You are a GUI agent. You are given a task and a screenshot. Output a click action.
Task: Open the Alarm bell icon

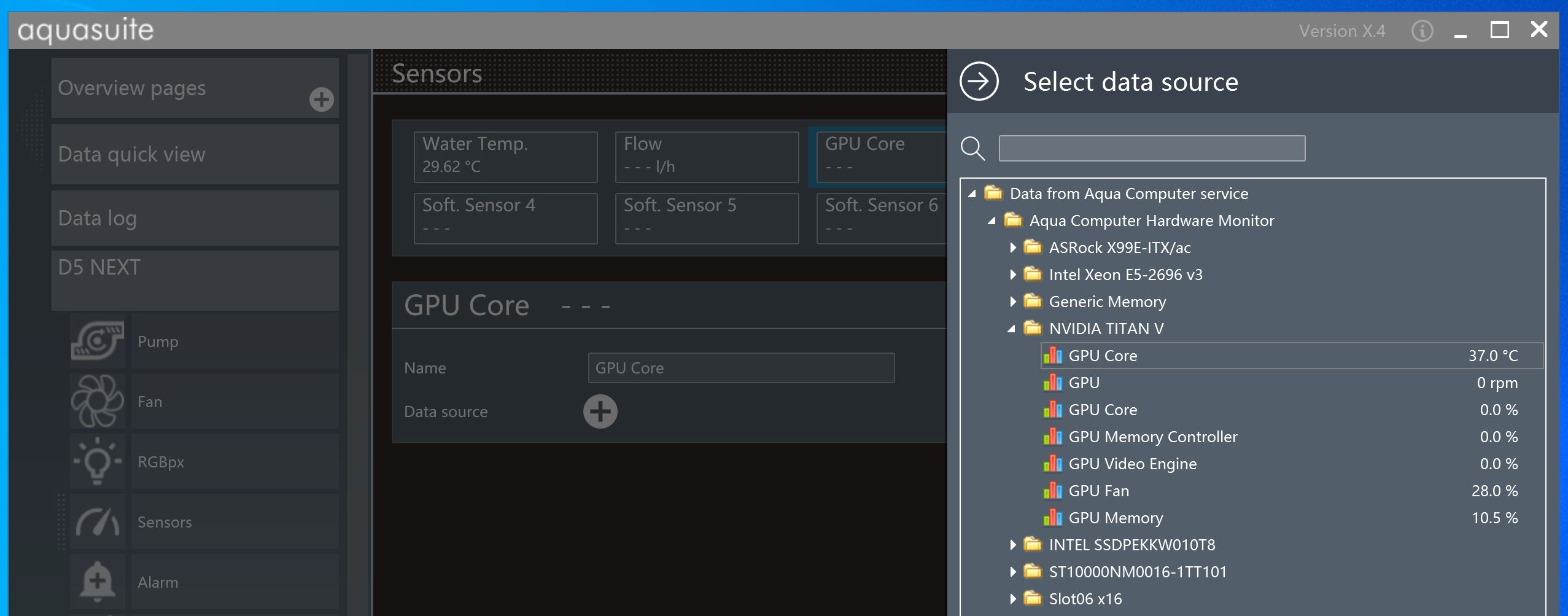tap(98, 581)
